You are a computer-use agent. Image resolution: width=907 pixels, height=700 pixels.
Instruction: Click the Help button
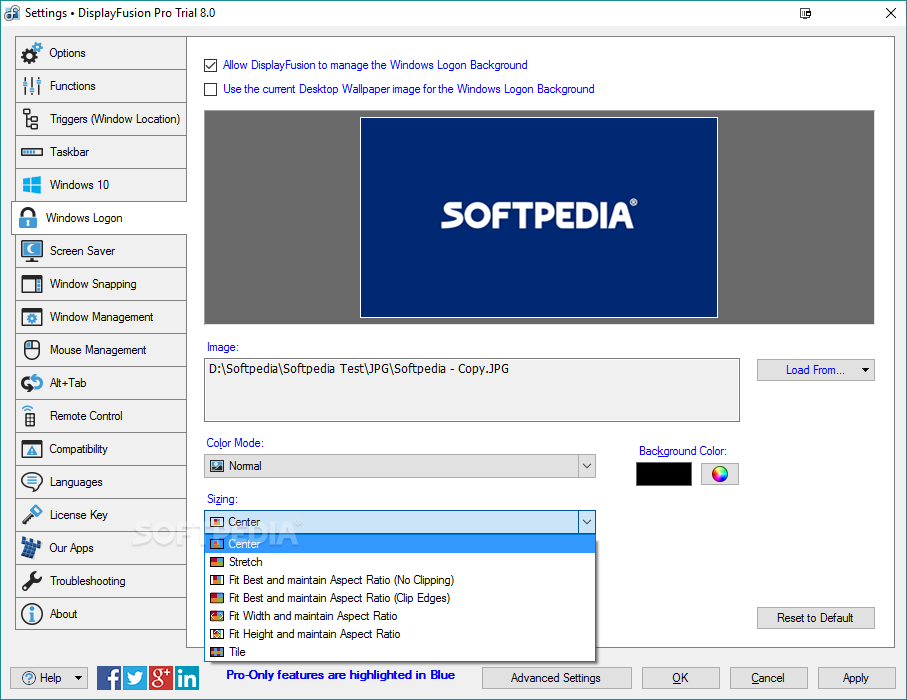(x=49, y=677)
